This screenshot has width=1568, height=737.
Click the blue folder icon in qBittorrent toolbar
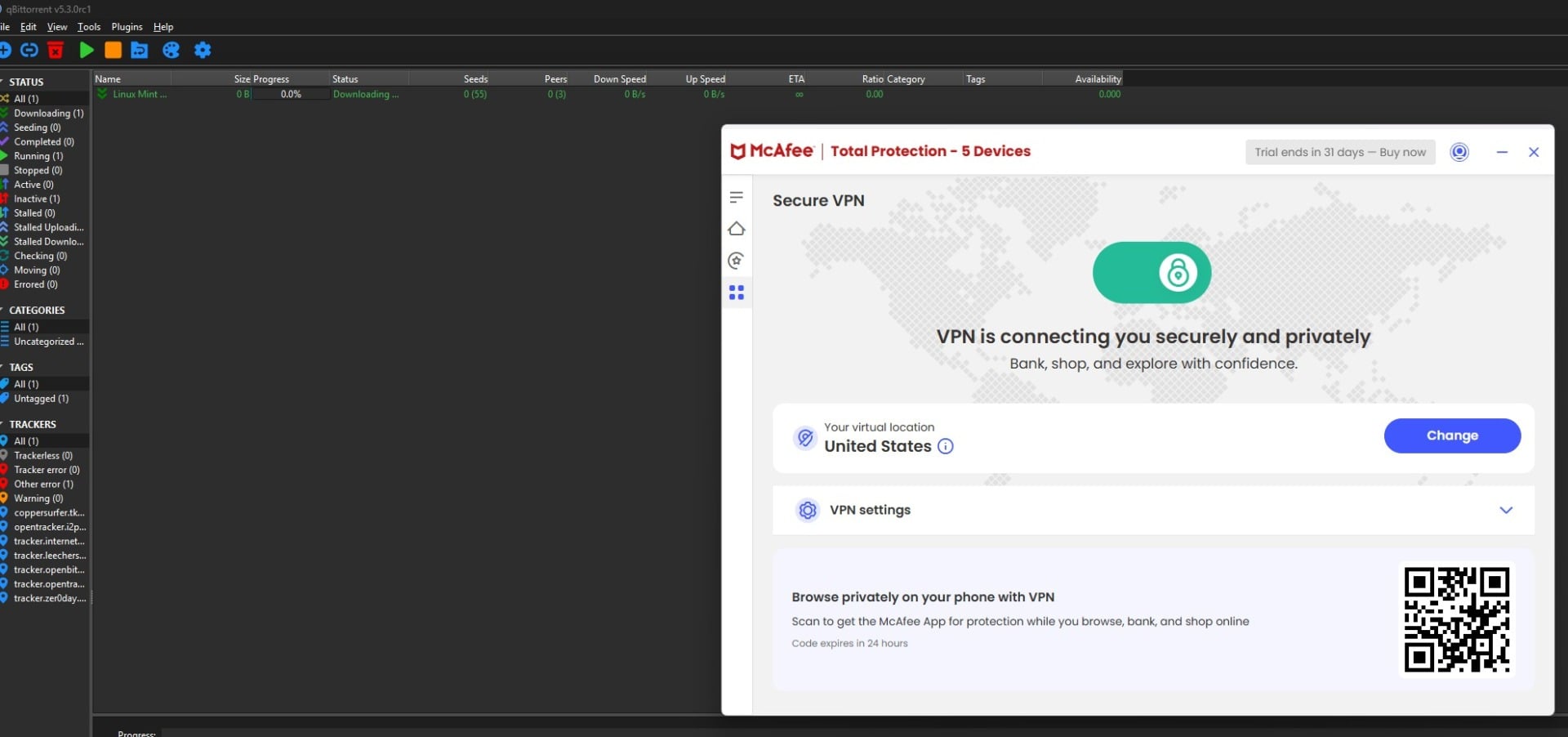(140, 51)
